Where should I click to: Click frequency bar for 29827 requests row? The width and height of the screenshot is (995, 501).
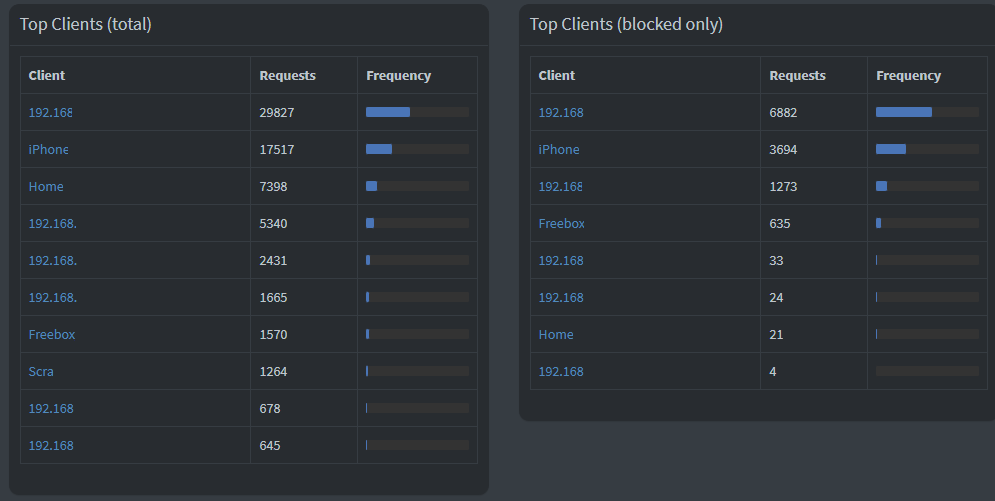tap(418, 112)
